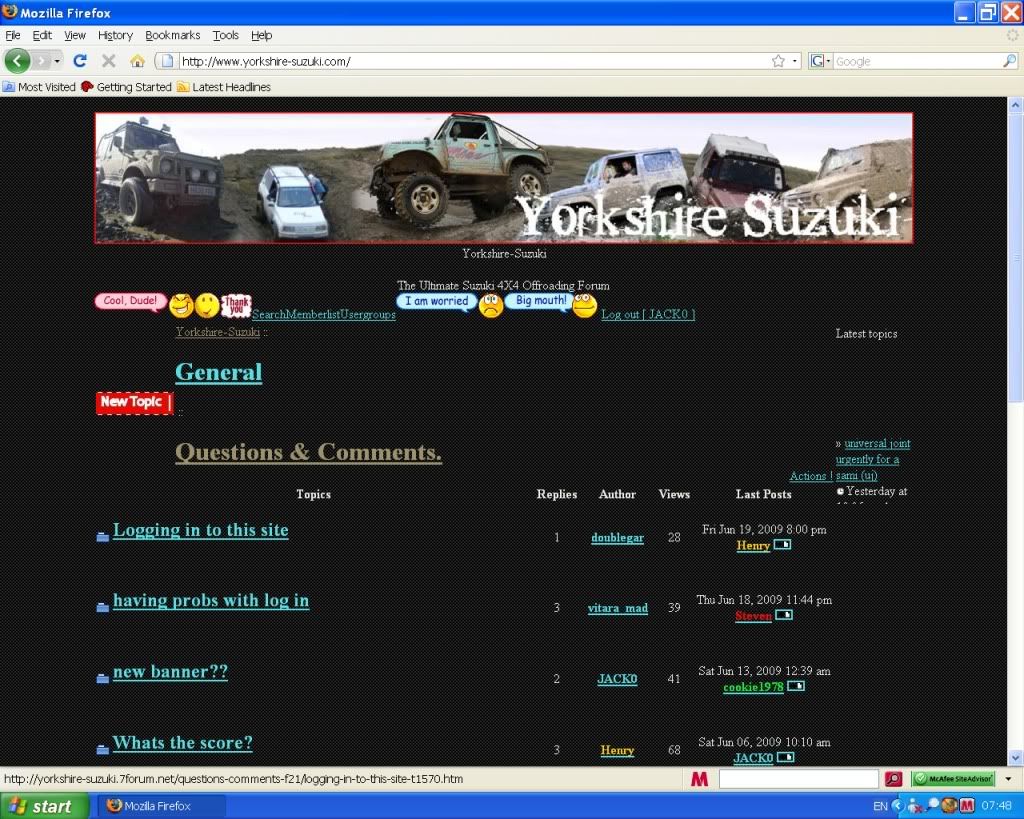The image size is (1024, 819).
Task: Open the McAfee SiteAdvisor status button
Action: pos(953,779)
